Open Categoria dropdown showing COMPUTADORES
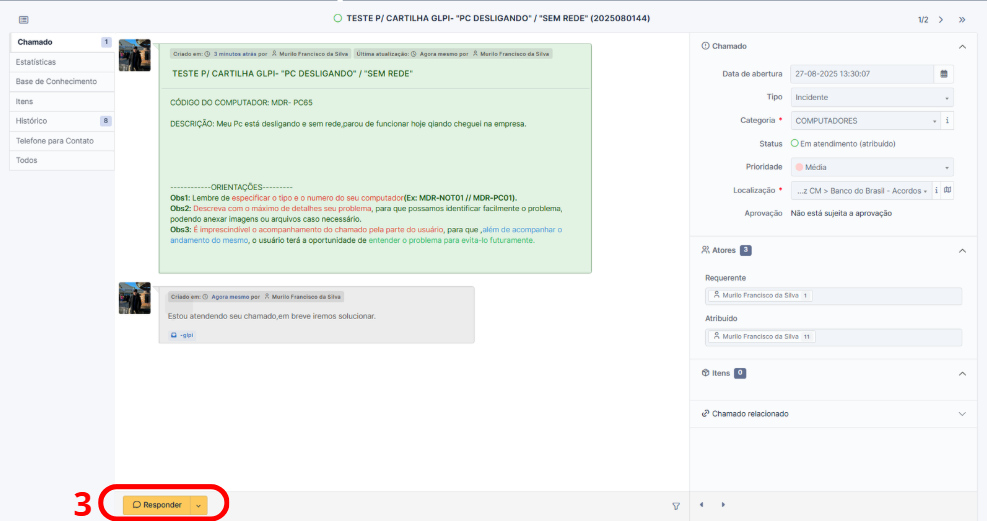This screenshot has height=521, width=987. [x=866, y=121]
